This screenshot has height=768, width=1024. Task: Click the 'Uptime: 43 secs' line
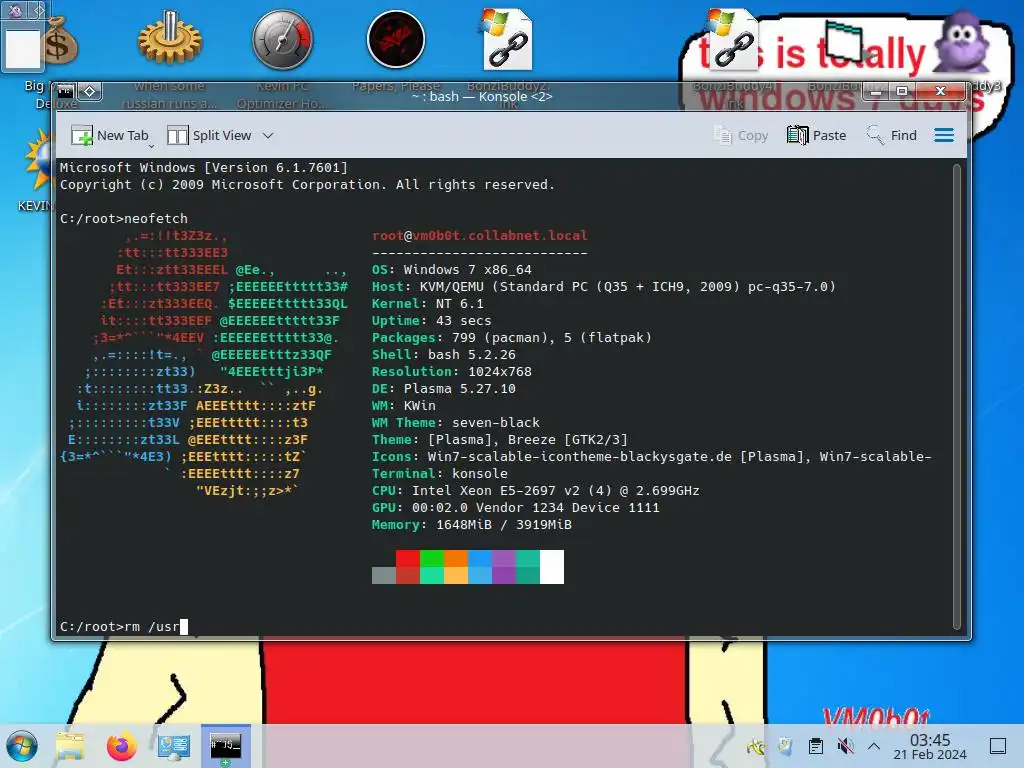point(432,321)
